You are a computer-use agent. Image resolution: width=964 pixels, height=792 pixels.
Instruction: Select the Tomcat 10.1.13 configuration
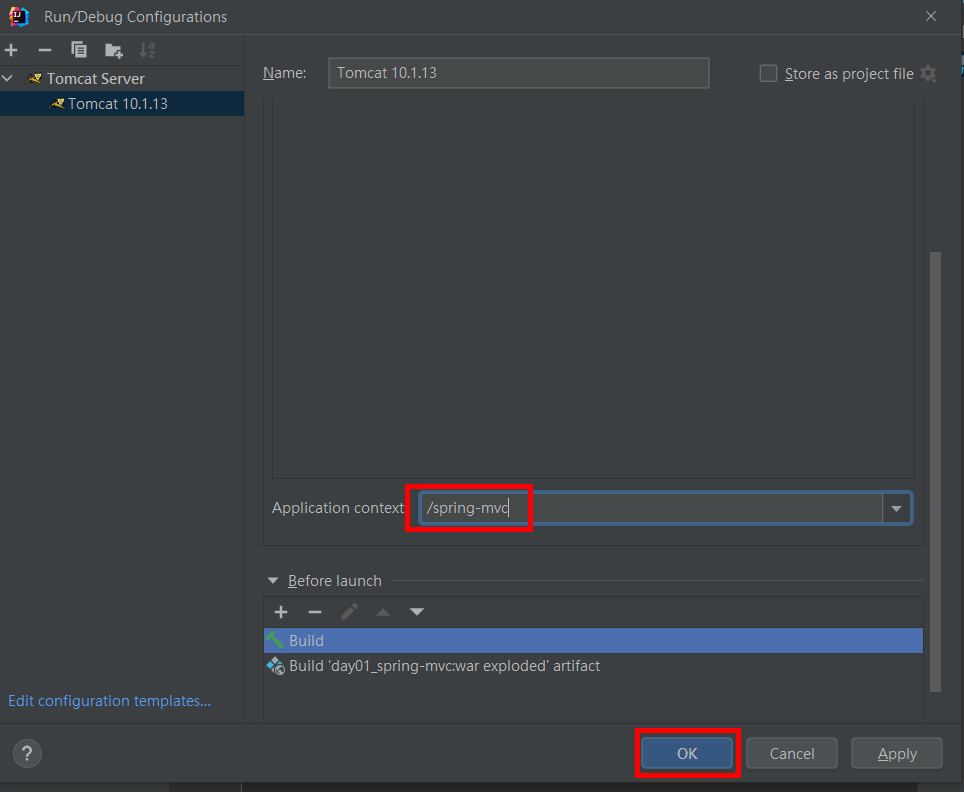122,103
